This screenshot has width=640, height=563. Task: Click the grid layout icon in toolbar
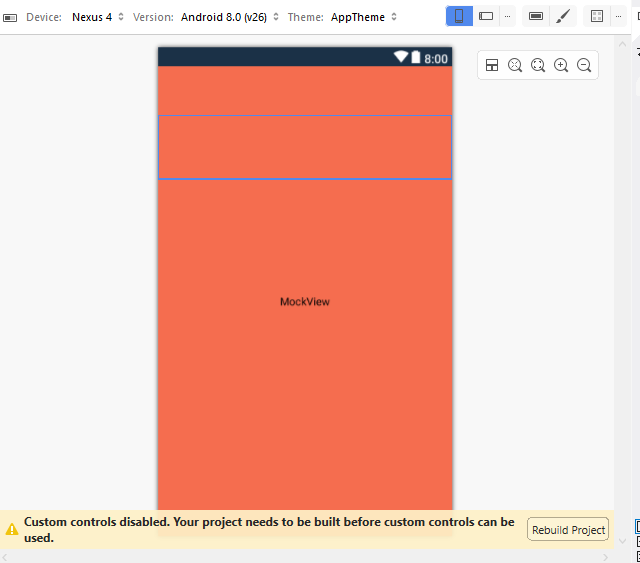(x=597, y=17)
